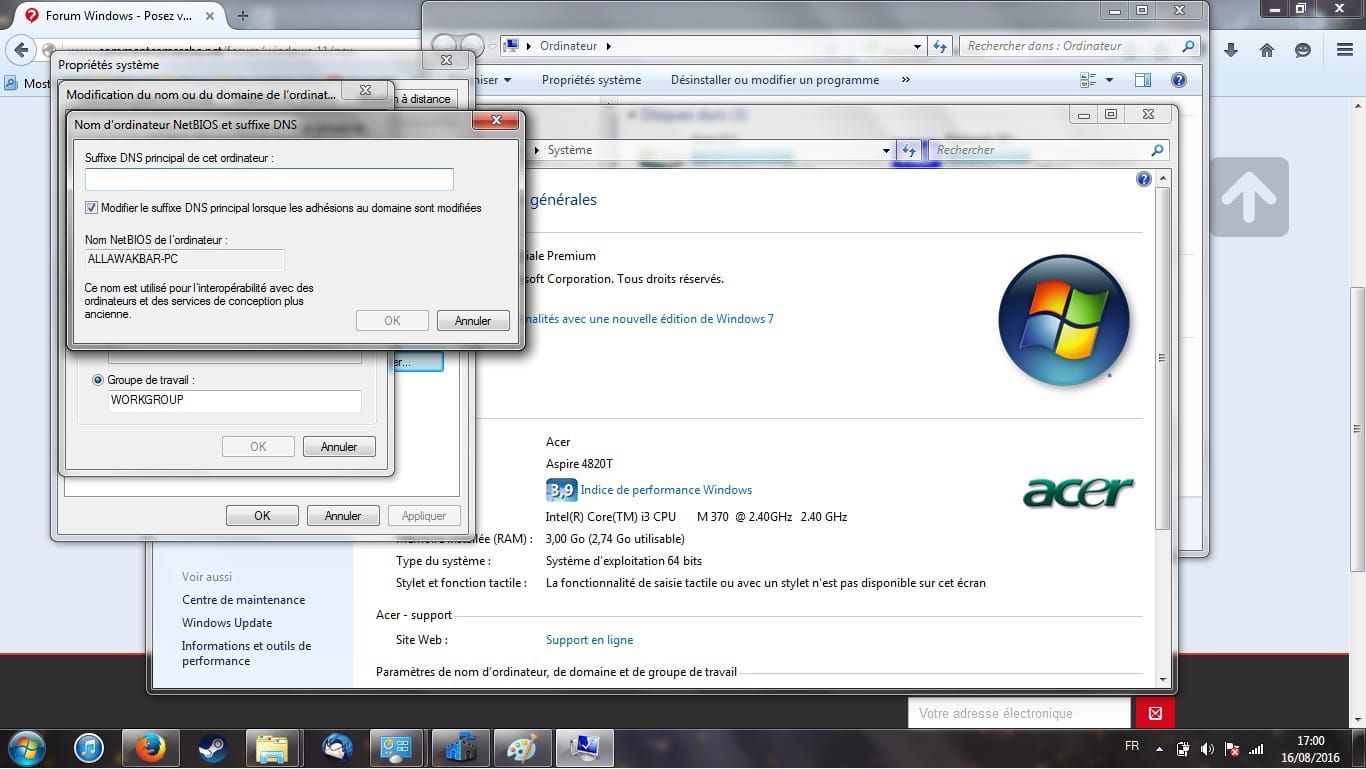Open the Firefox hamburger menu
Image resolution: width=1366 pixels, height=769 pixels.
(1344, 50)
